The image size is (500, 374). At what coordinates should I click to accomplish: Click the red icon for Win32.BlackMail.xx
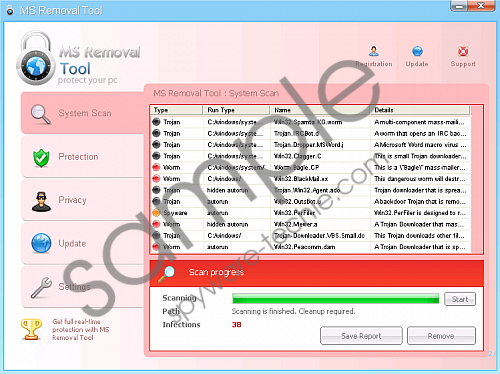156,179
